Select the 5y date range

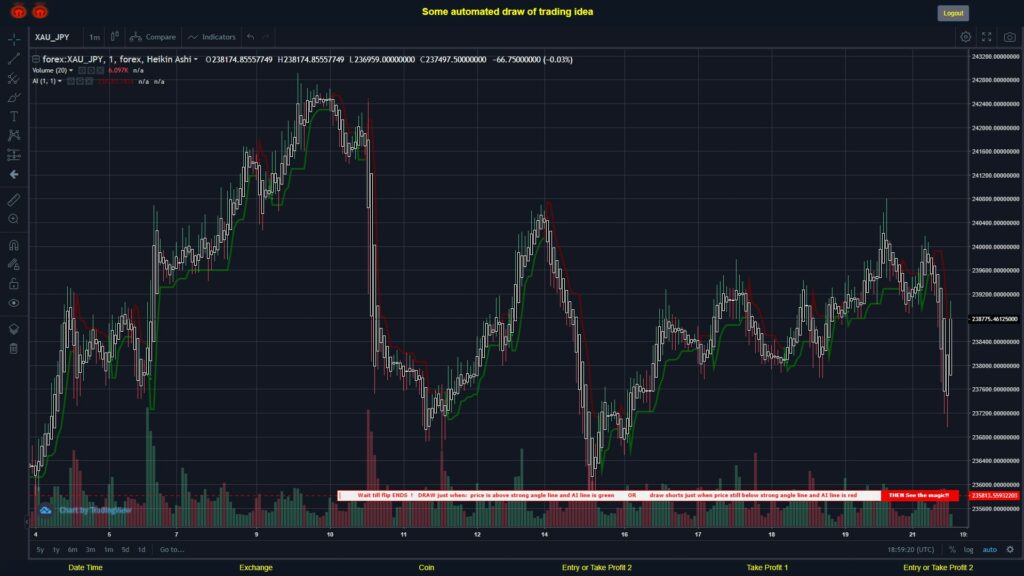point(40,550)
